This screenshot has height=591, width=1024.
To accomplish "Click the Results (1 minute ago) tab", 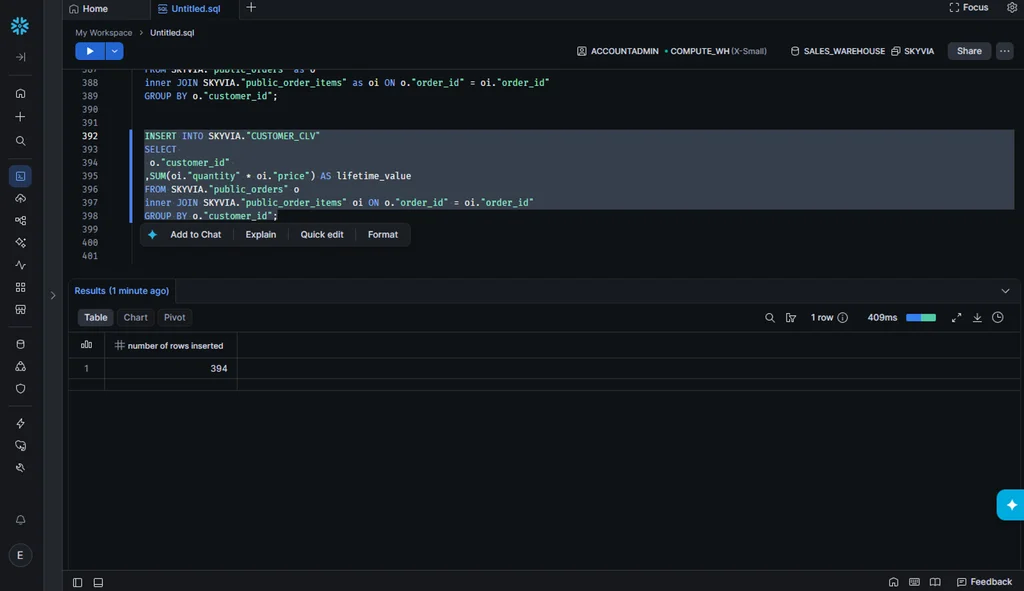I will click(x=121, y=291).
